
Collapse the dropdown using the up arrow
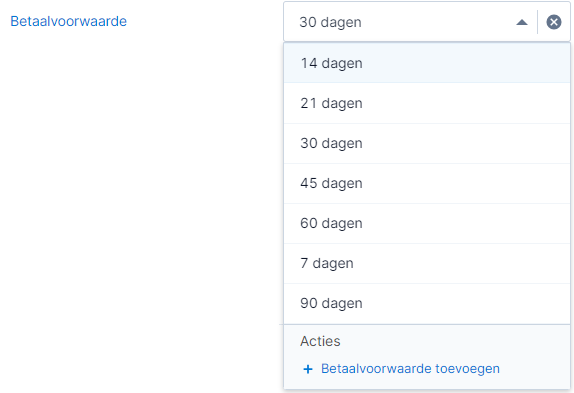(522, 22)
